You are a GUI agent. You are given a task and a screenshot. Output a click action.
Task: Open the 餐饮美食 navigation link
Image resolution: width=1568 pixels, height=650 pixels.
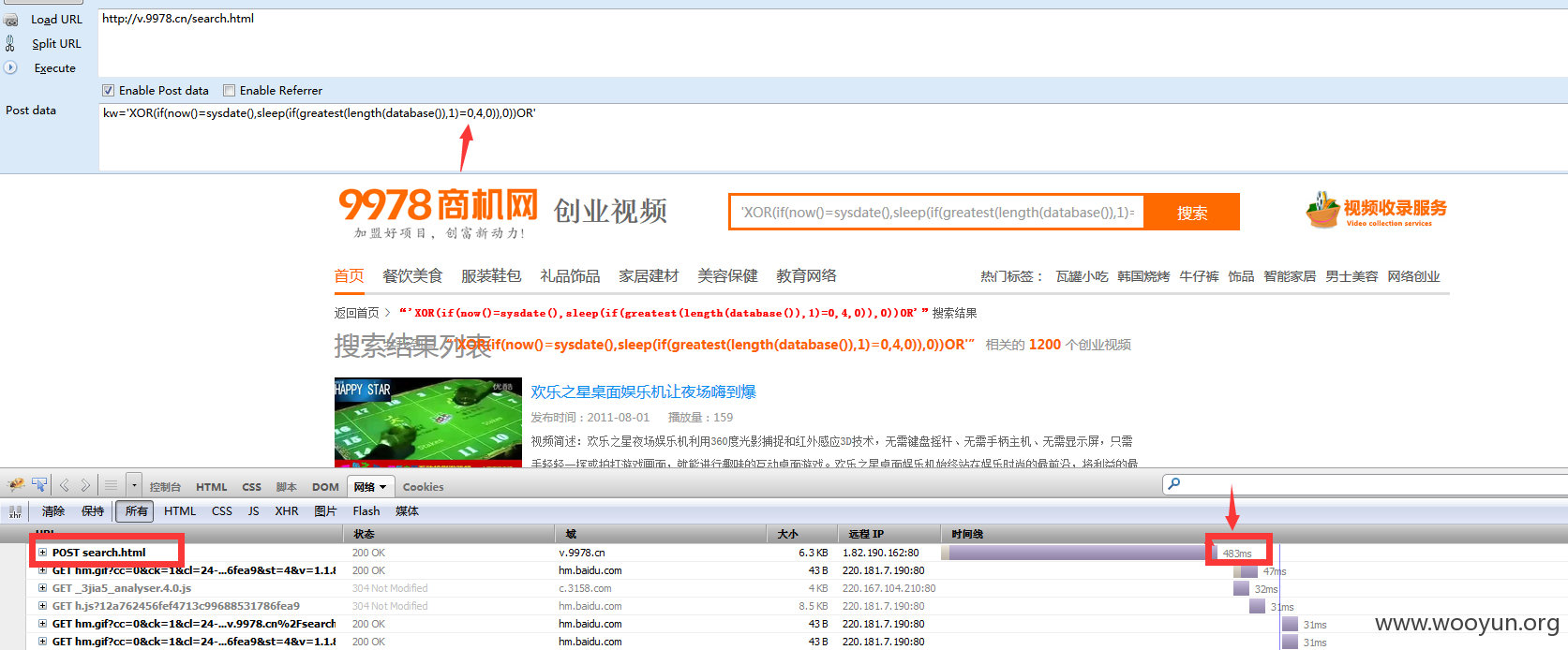(412, 276)
